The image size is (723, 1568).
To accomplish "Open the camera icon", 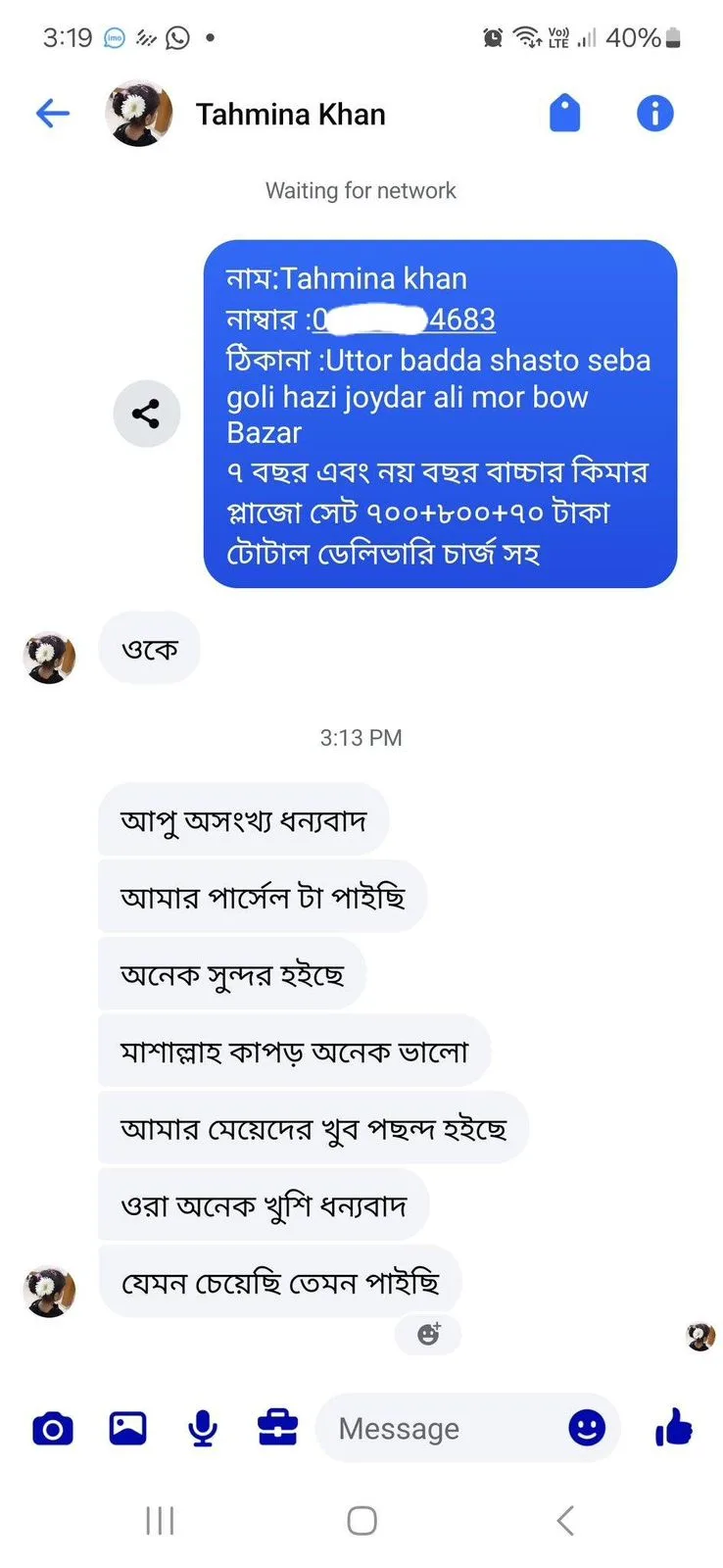I will click(x=53, y=1429).
